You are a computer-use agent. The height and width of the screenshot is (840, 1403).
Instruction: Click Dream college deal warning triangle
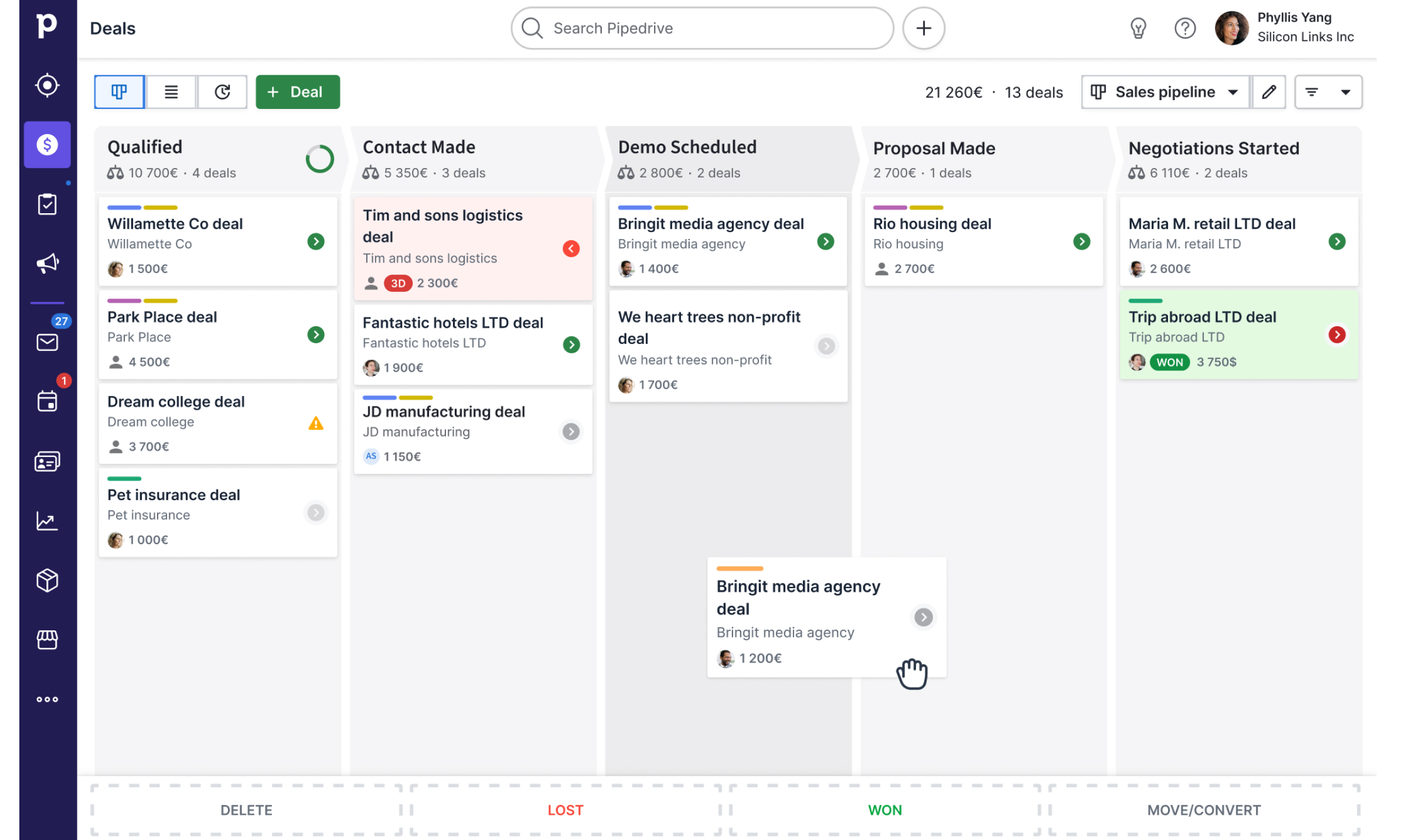tap(316, 423)
